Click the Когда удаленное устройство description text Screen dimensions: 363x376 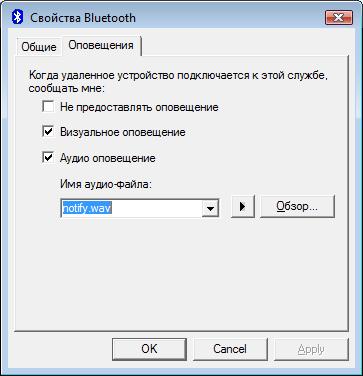pos(179,82)
